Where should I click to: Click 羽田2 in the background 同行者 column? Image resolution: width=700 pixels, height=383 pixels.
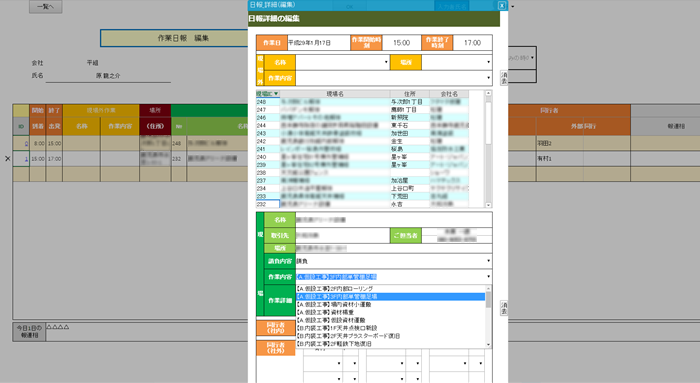click(544, 143)
